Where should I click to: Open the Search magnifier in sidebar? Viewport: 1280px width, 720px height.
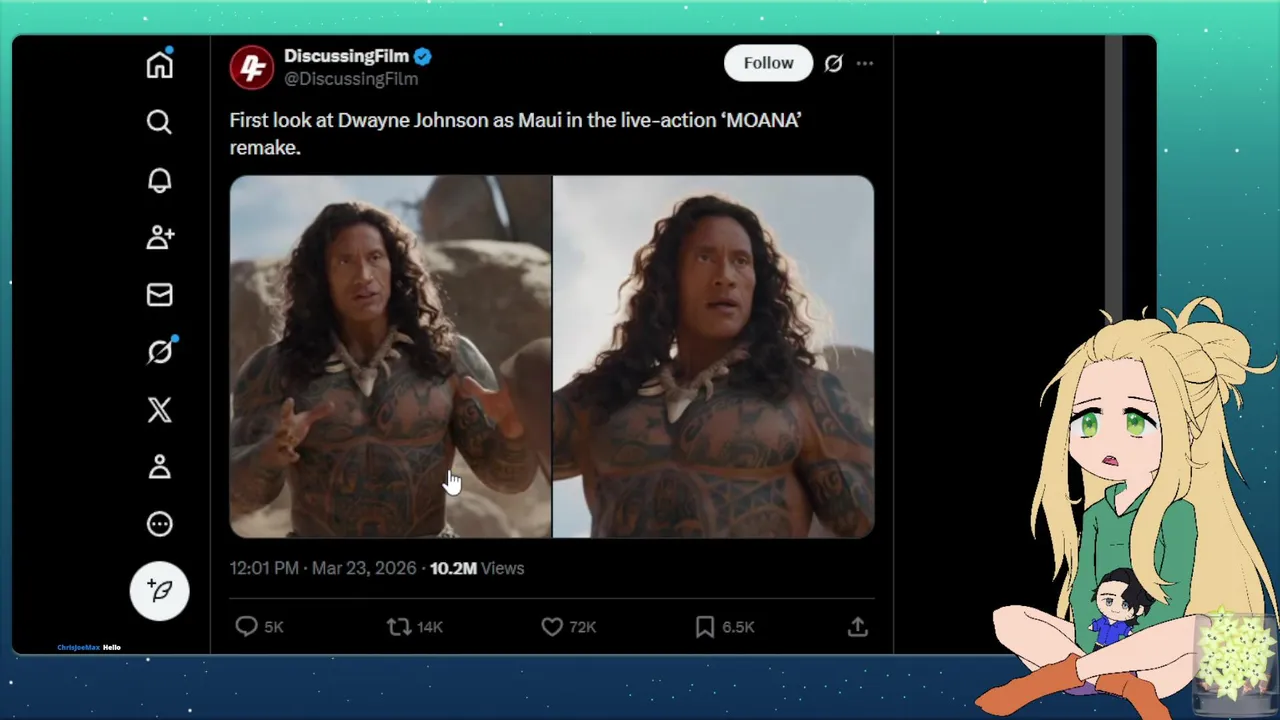click(159, 122)
